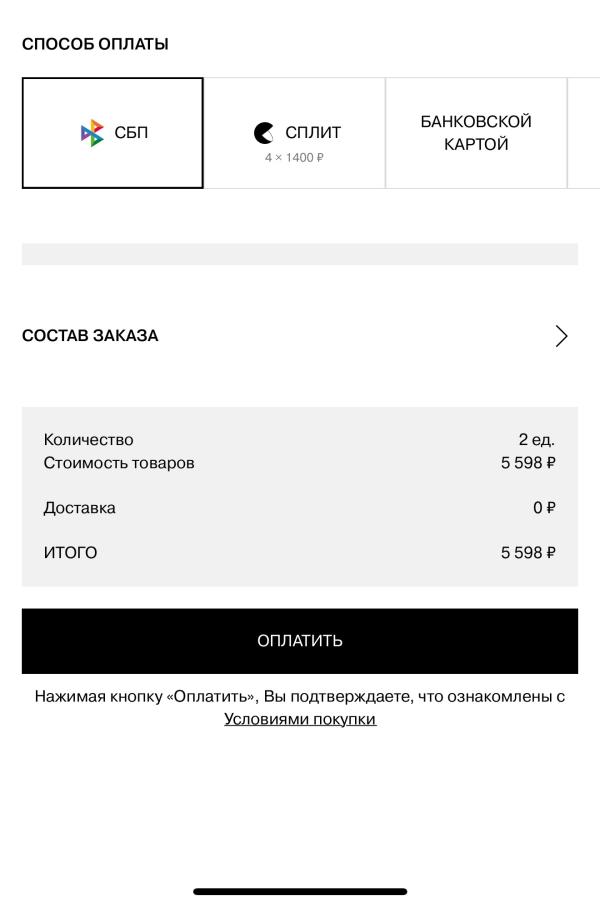The width and height of the screenshot is (600, 906).
Task: Tap the gray separator bar below payment methods
Action: (300, 254)
